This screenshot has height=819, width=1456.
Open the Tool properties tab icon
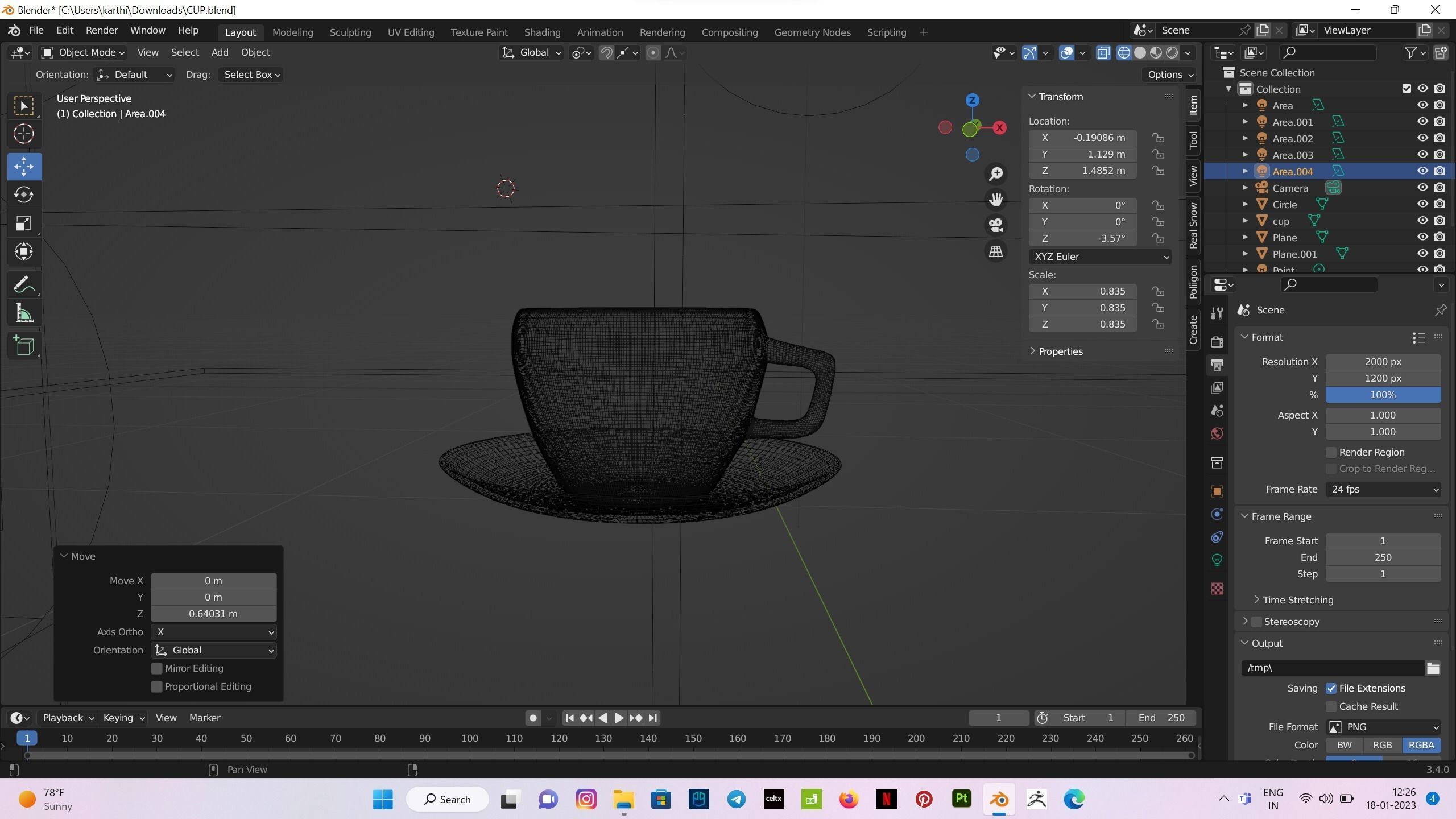tap(1217, 313)
